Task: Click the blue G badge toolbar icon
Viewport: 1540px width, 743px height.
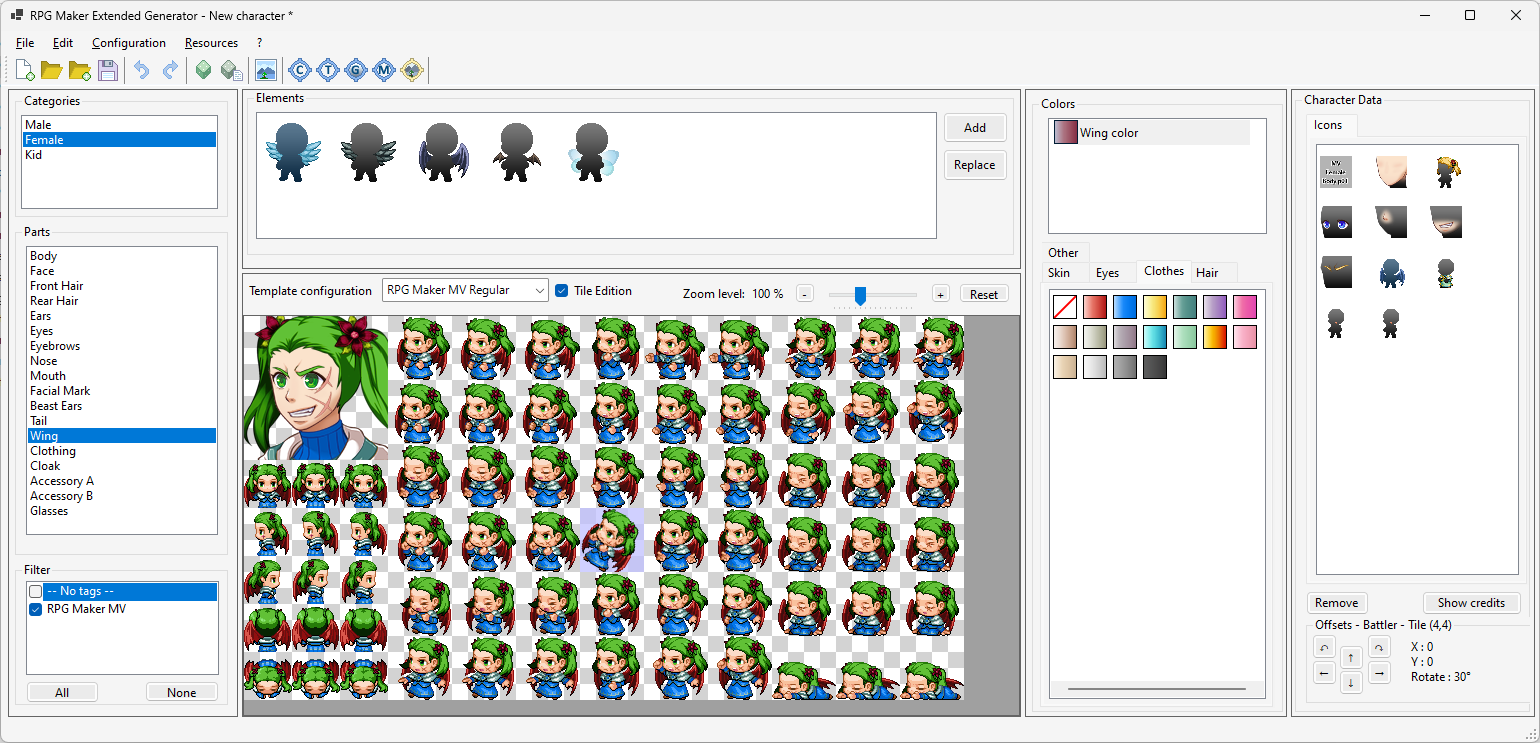Action: (x=356, y=70)
